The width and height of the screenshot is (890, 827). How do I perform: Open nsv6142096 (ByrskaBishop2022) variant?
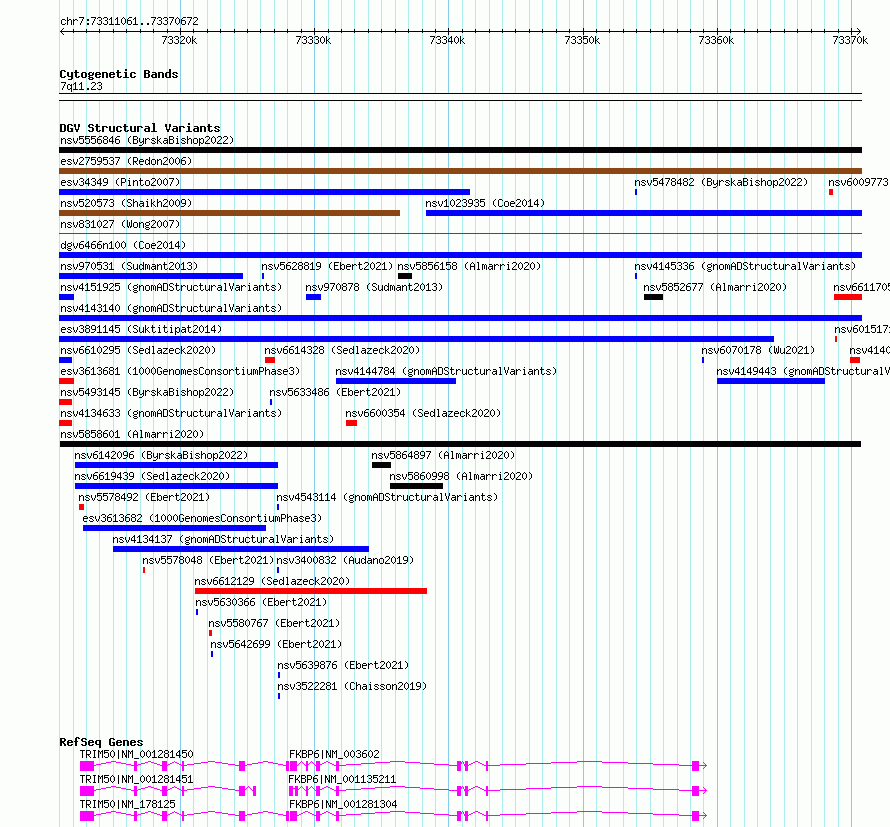[161, 455]
